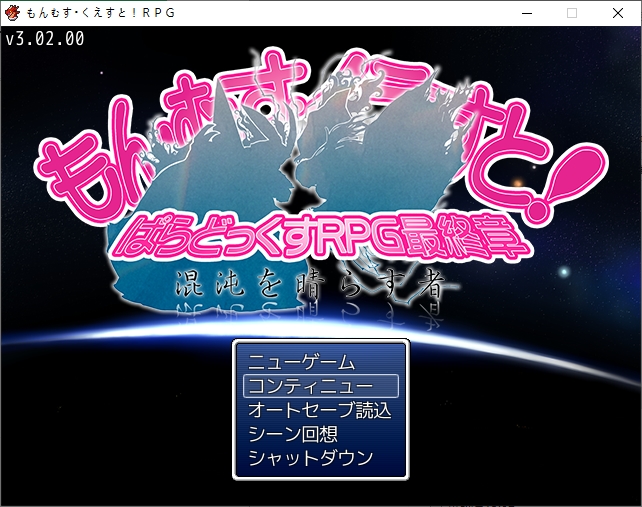This screenshot has height=507, width=642.
Task: Click the v3.02.00 version text
Action: 45,39
